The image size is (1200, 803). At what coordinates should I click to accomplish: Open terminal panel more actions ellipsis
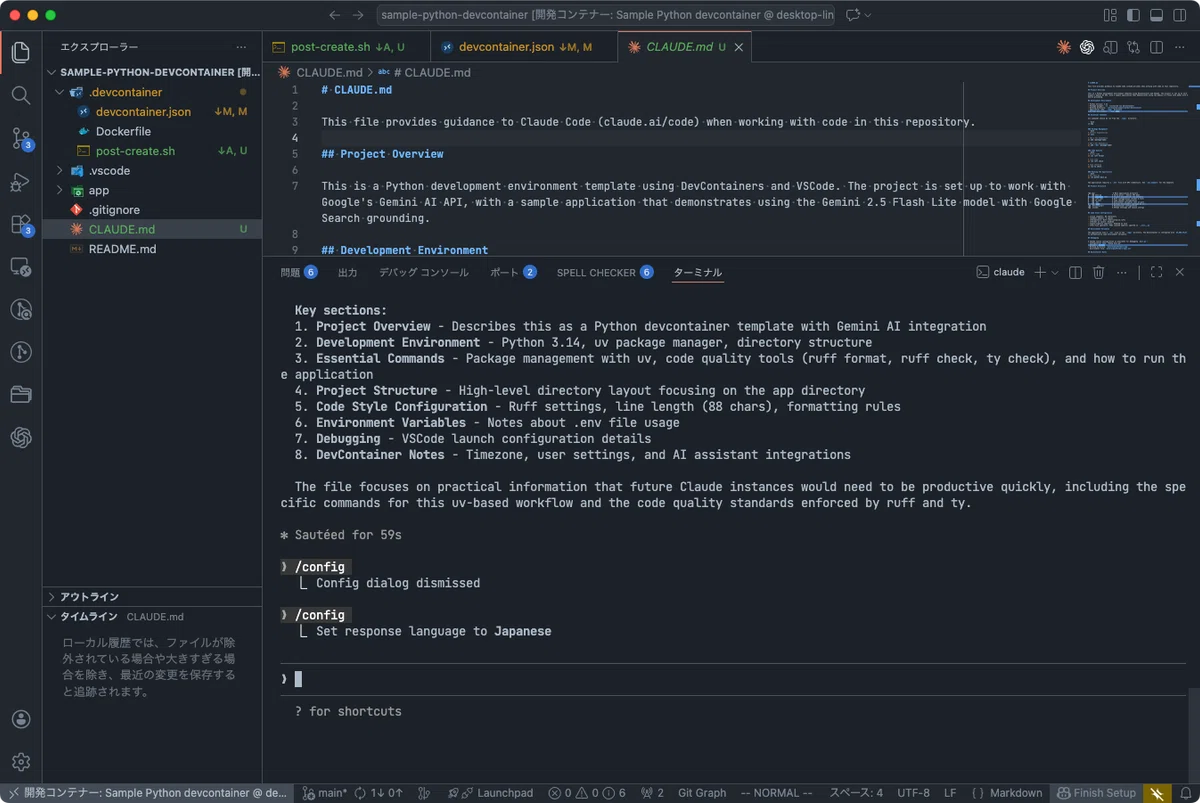click(x=1122, y=272)
